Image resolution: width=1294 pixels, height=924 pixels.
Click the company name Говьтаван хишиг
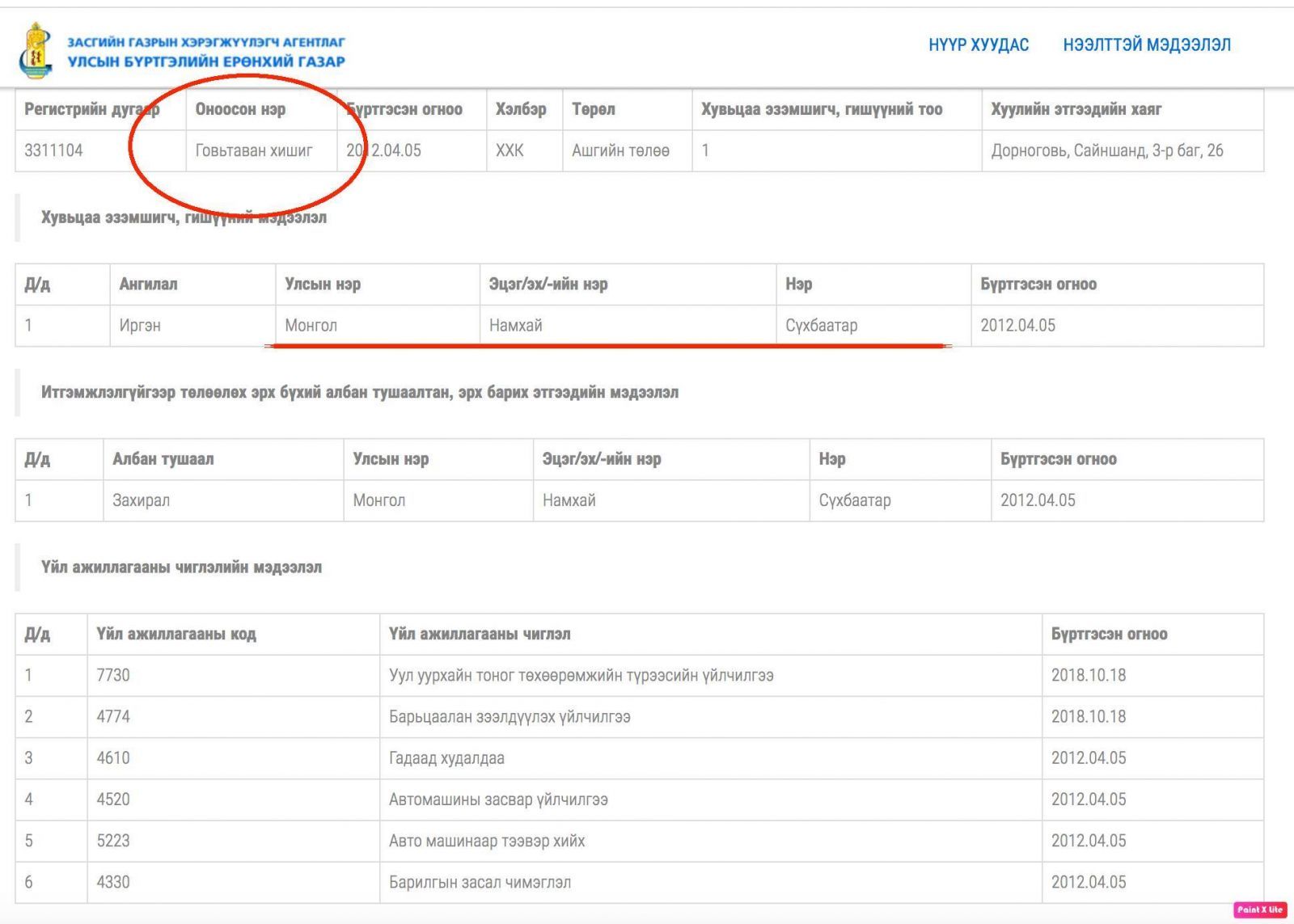253,150
